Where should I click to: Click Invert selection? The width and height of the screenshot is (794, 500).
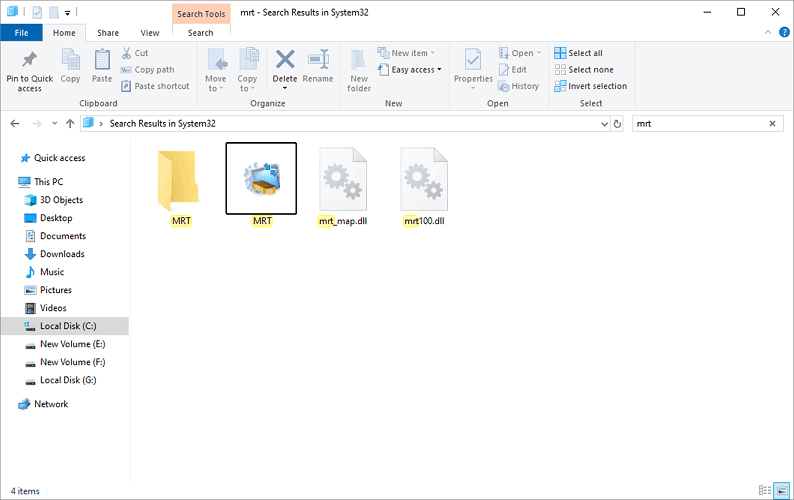click(x=590, y=86)
